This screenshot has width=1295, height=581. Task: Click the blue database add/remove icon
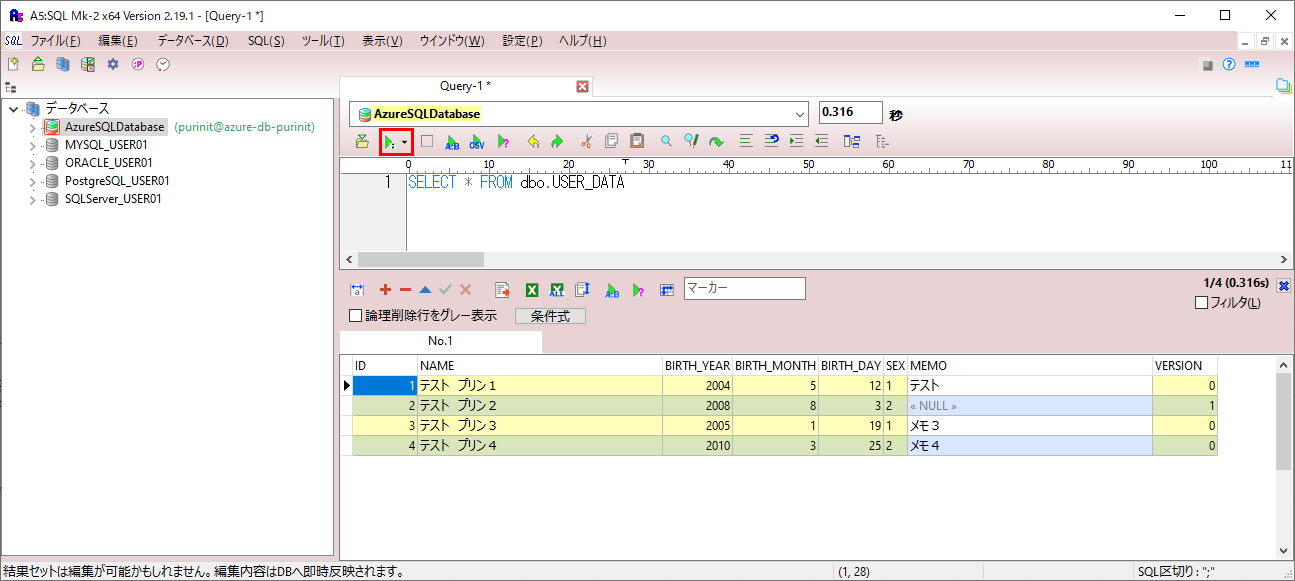[63, 64]
